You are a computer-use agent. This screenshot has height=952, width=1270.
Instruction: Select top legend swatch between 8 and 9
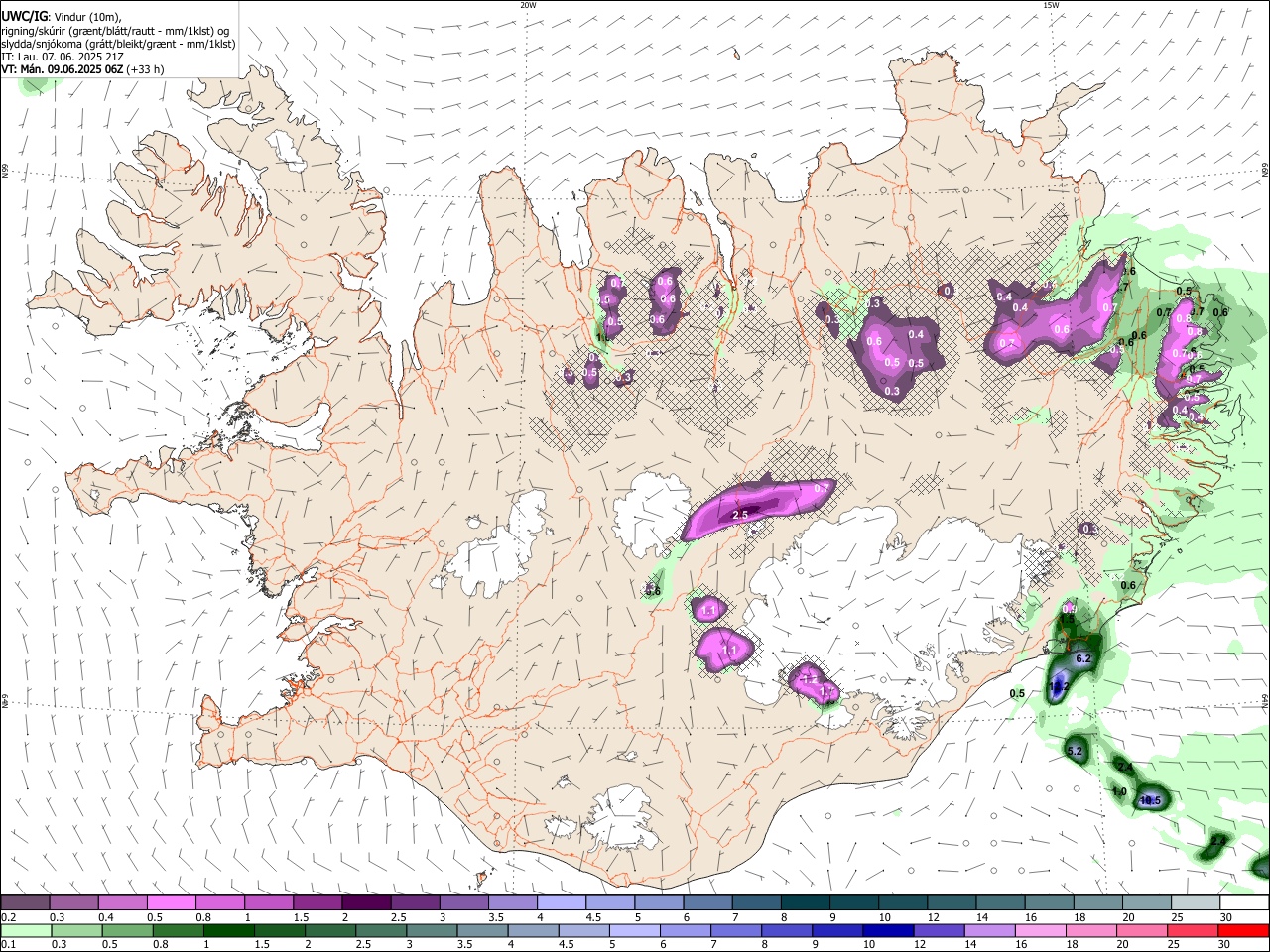click(804, 903)
